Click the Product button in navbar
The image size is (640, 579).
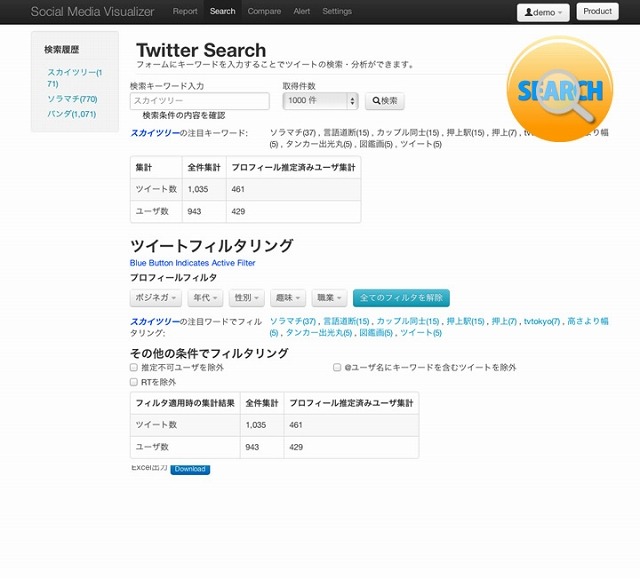click(x=597, y=12)
